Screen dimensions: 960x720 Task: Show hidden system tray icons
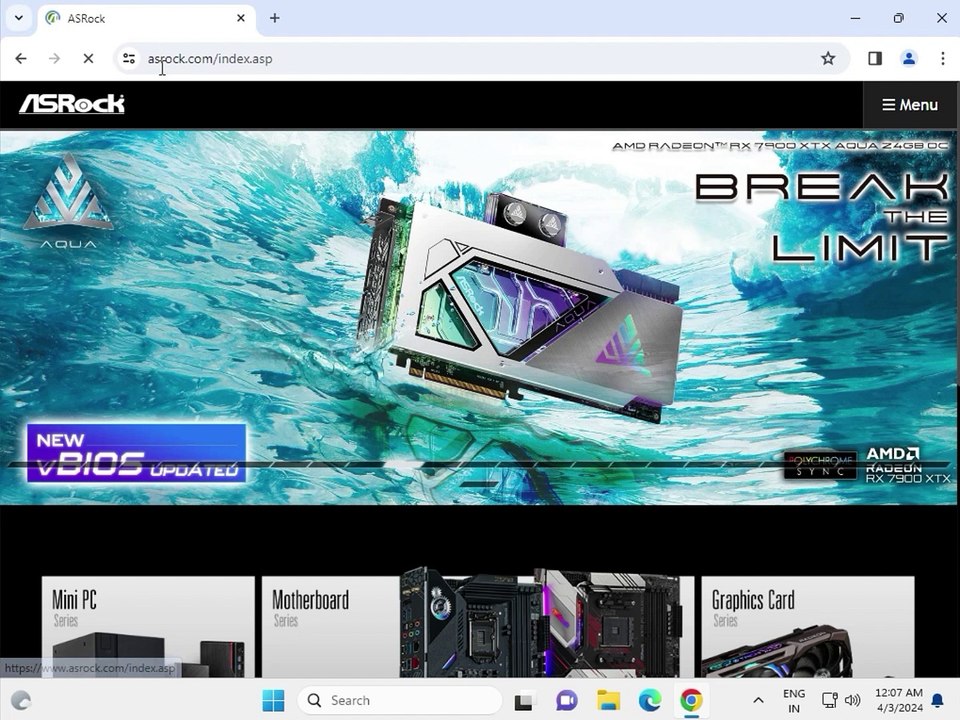758,700
